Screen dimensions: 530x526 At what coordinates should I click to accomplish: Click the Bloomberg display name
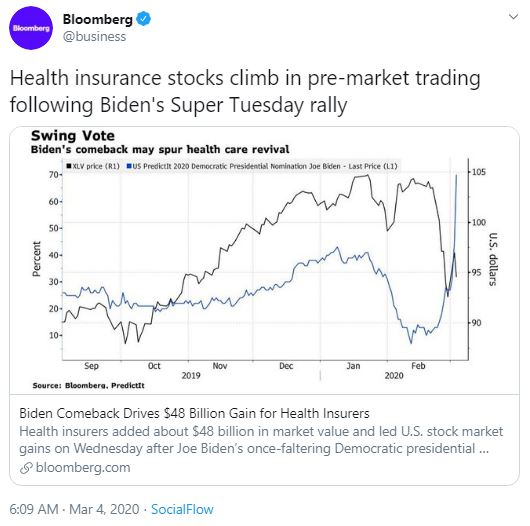click(x=98, y=19)
